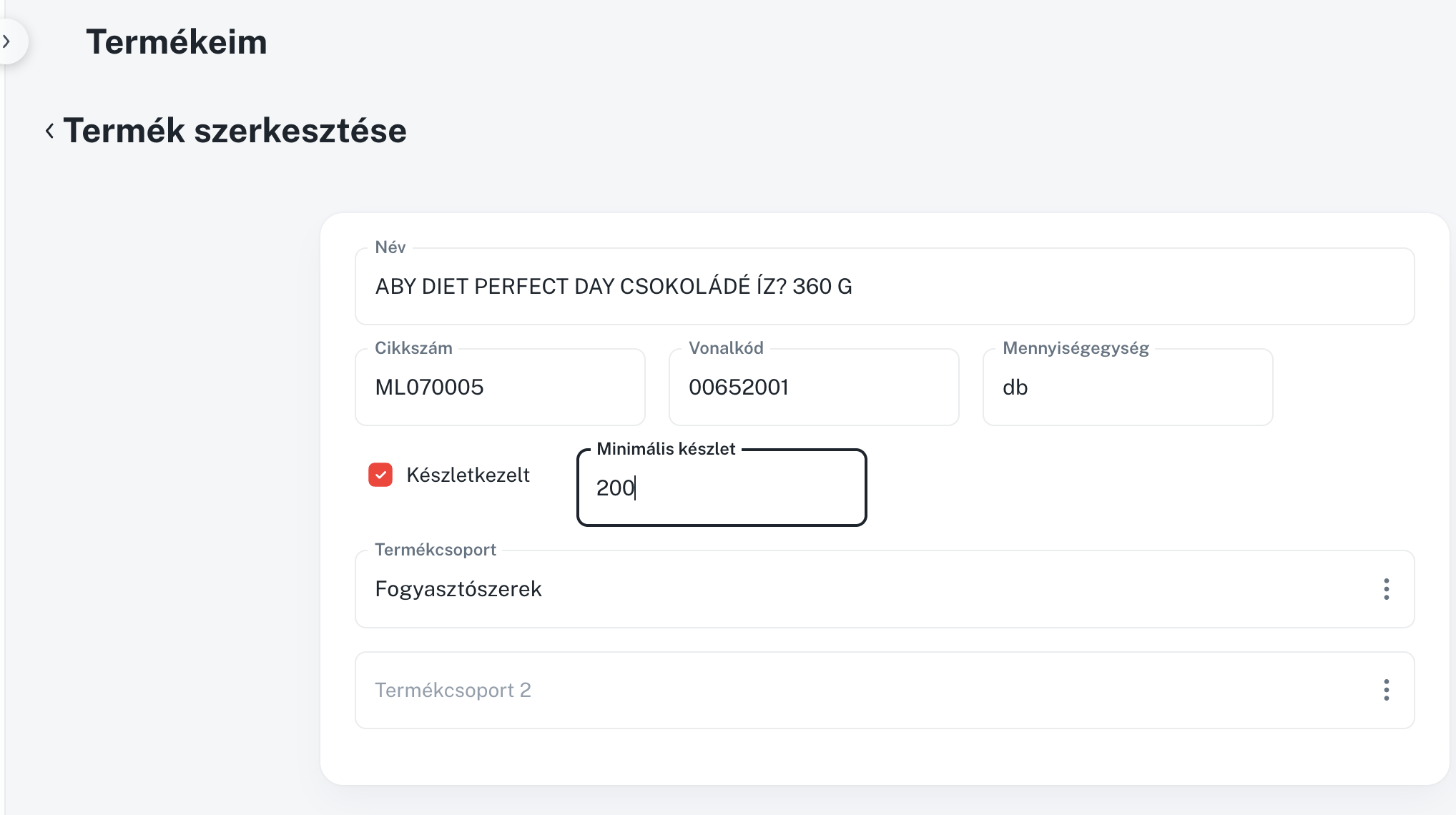This screenshot has height=815, width=1456.
Task: Open three-dot menu for Termékcsoport 2
Action: click(1386, 690)
